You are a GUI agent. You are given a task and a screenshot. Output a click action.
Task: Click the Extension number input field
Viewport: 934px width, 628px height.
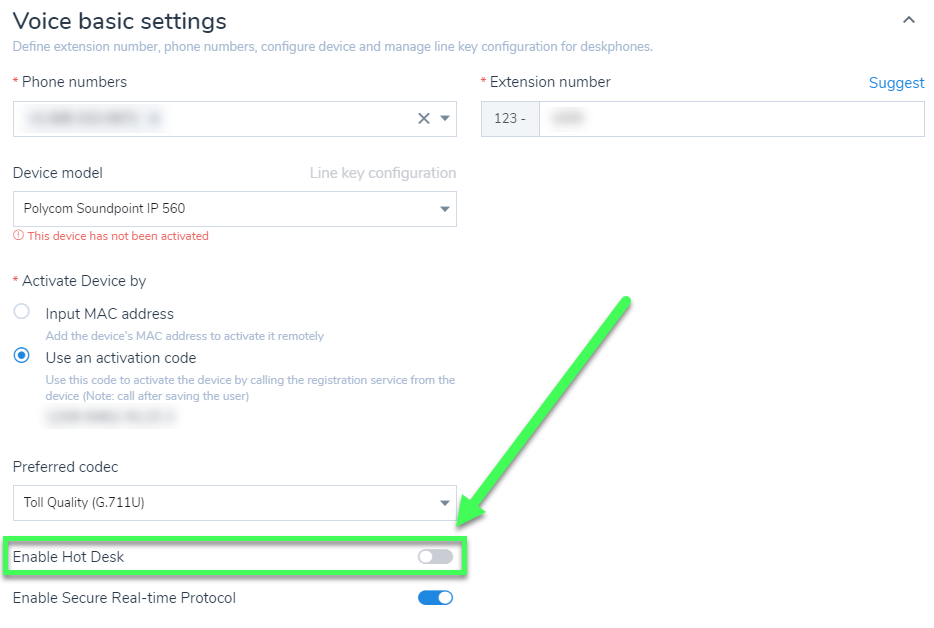(730, 118)
